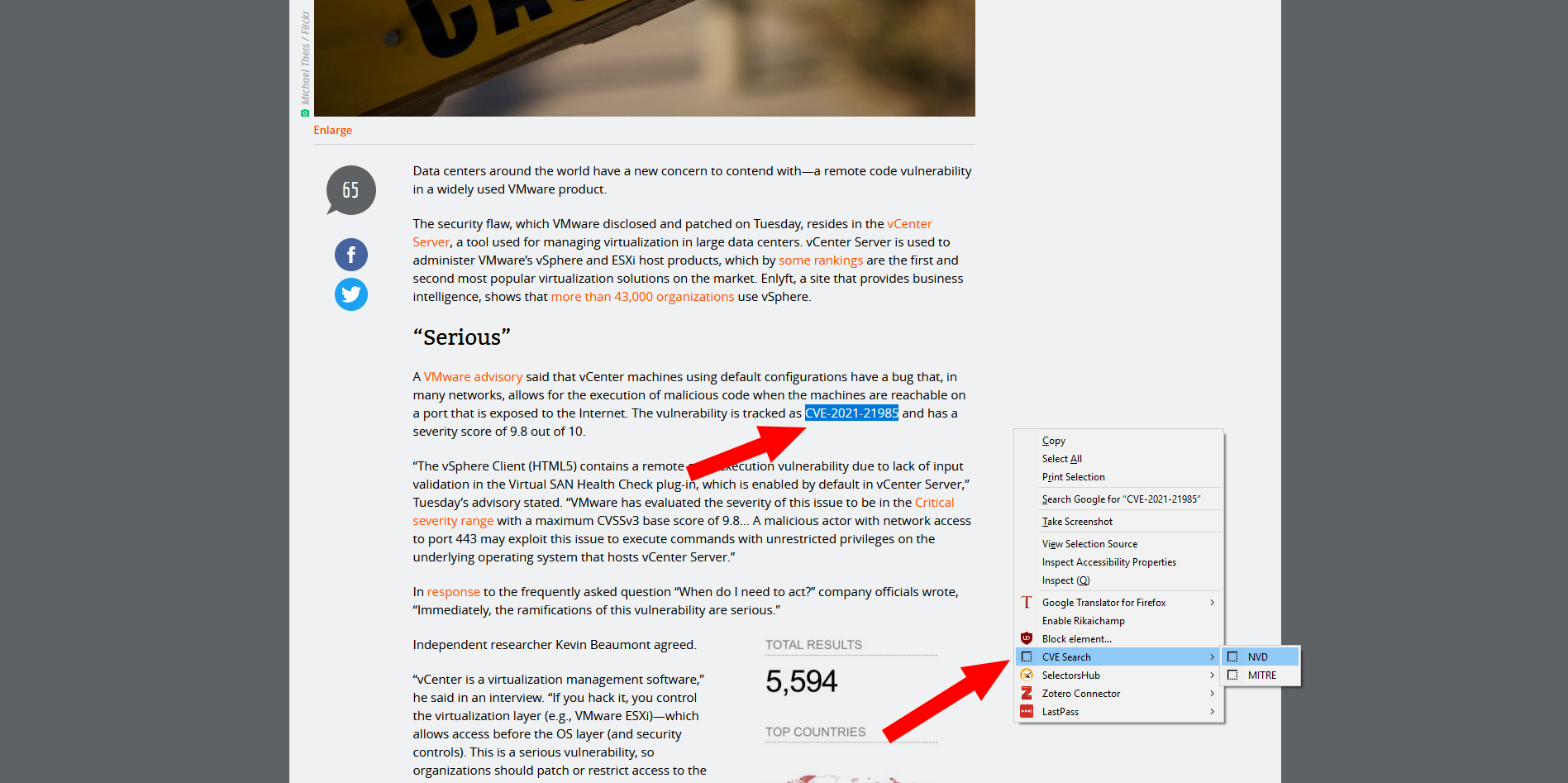The width and height of the screenshot is (1568, 783).
Task: Share article via Twitter icon
Action: pyautogui.click(x=351, y=294)
